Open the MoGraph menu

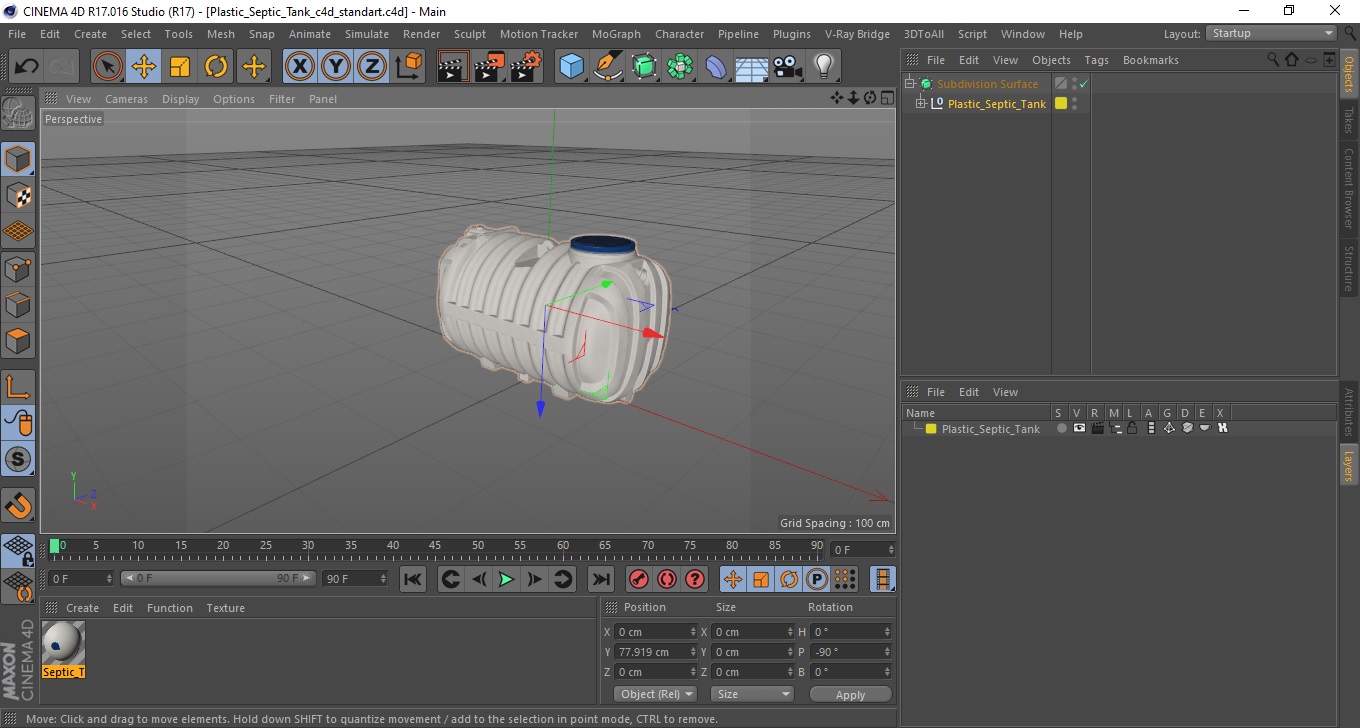pos(616,34)
